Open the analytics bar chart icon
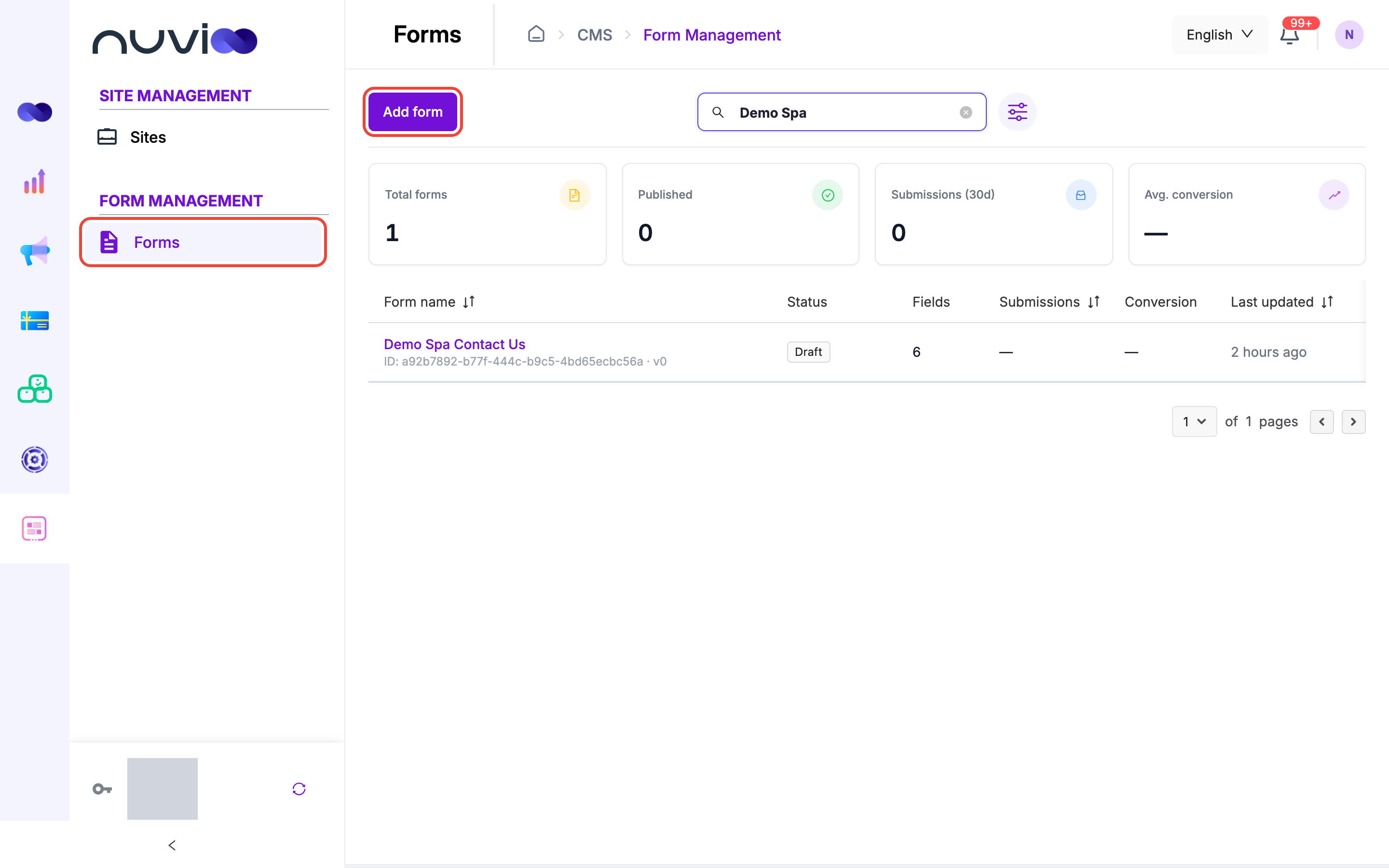 [x=34, y=181]
